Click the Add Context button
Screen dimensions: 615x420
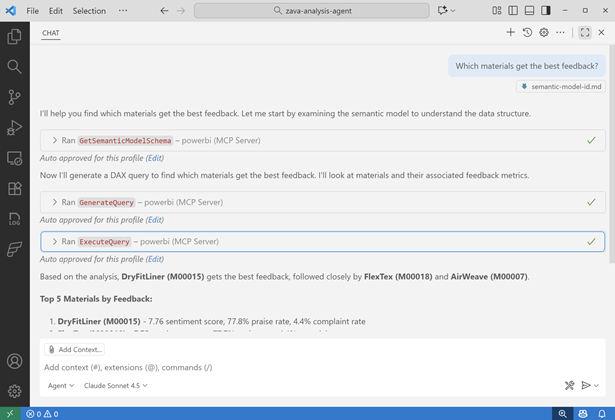(74, 349)
